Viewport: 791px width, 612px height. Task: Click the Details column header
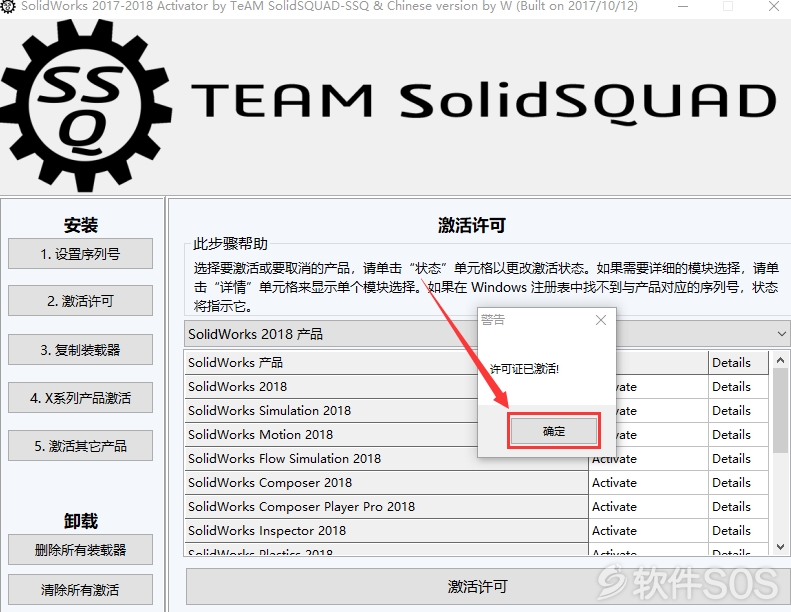738,362
